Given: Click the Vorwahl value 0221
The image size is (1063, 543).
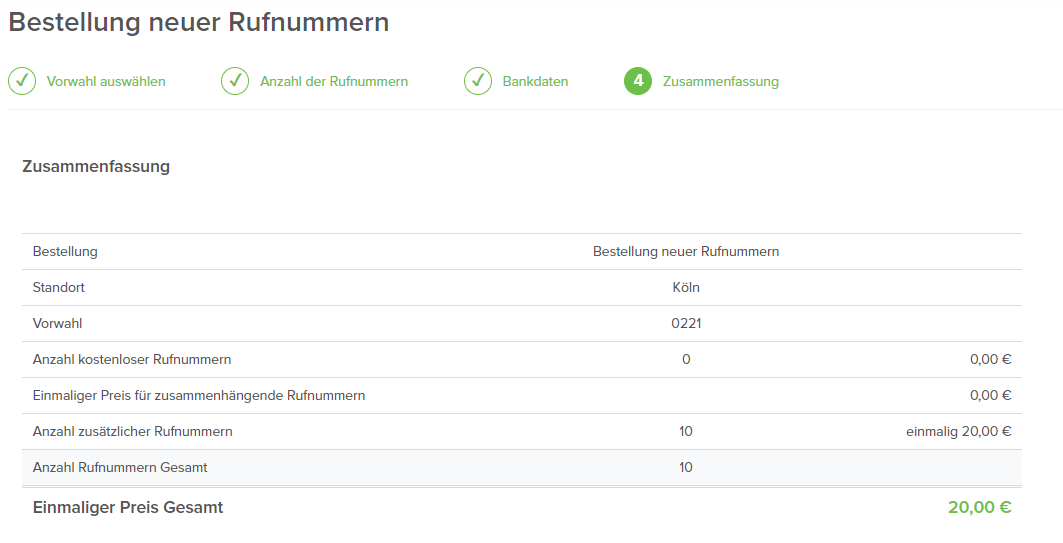Looking at the screenshot, I should (686, 323).
